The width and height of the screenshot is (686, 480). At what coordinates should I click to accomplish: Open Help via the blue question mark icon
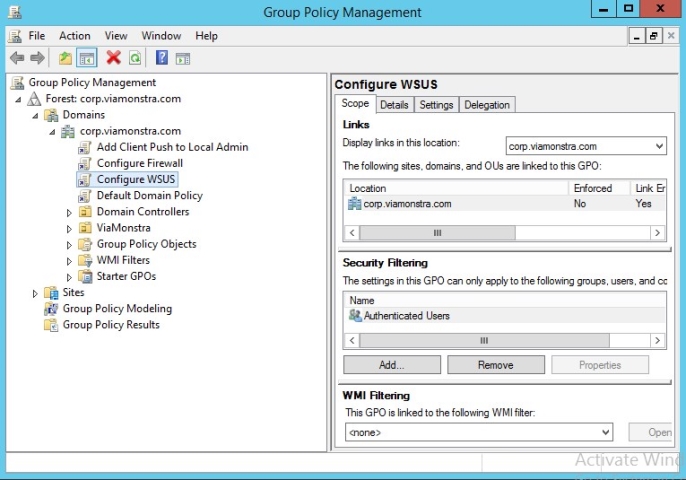(162, 58)
